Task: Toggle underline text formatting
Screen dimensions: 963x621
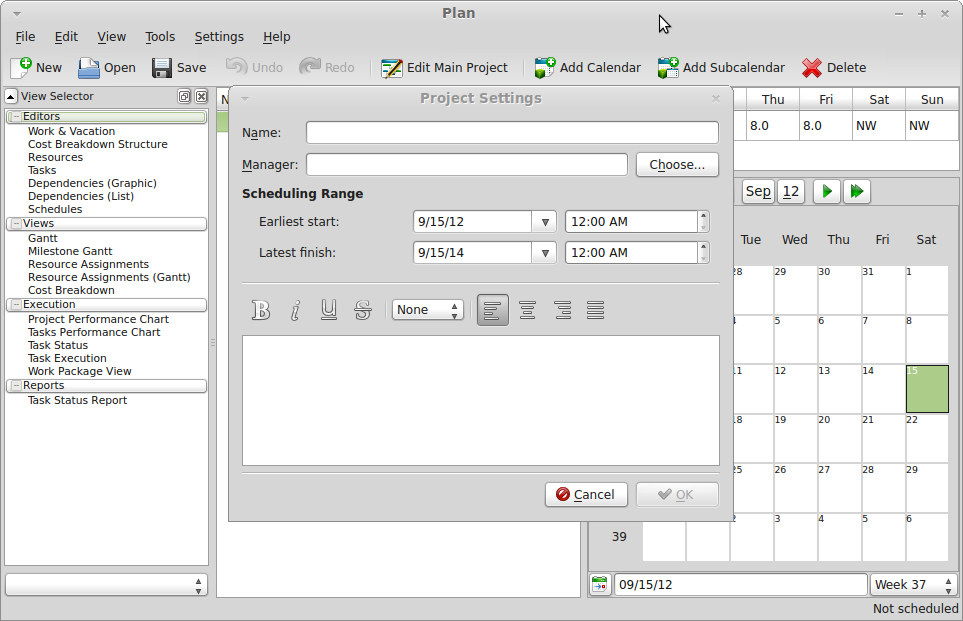Action: pyautogui.click(x=329, y=310)
